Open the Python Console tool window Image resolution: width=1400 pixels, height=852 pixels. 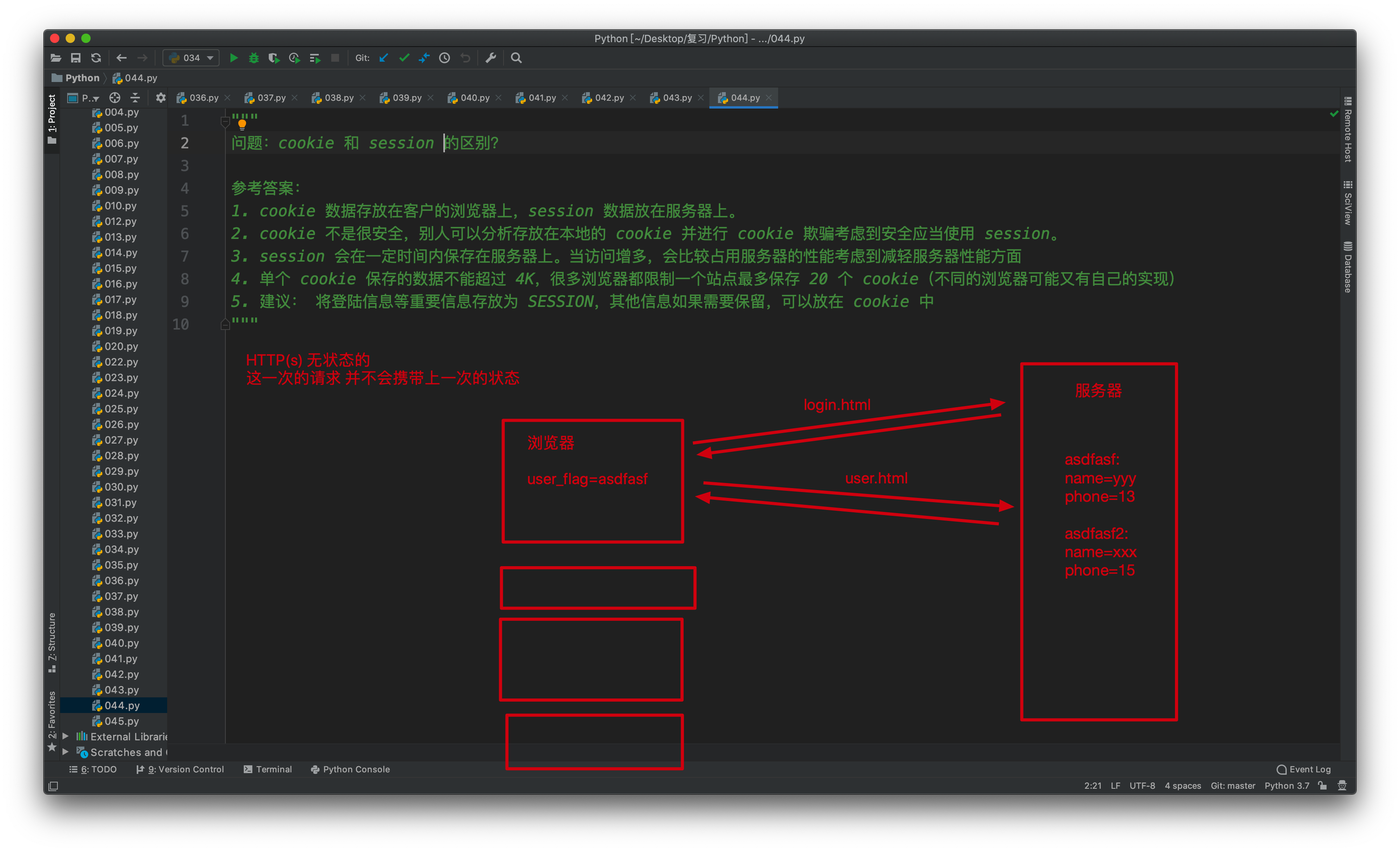(x=350, y=770)
